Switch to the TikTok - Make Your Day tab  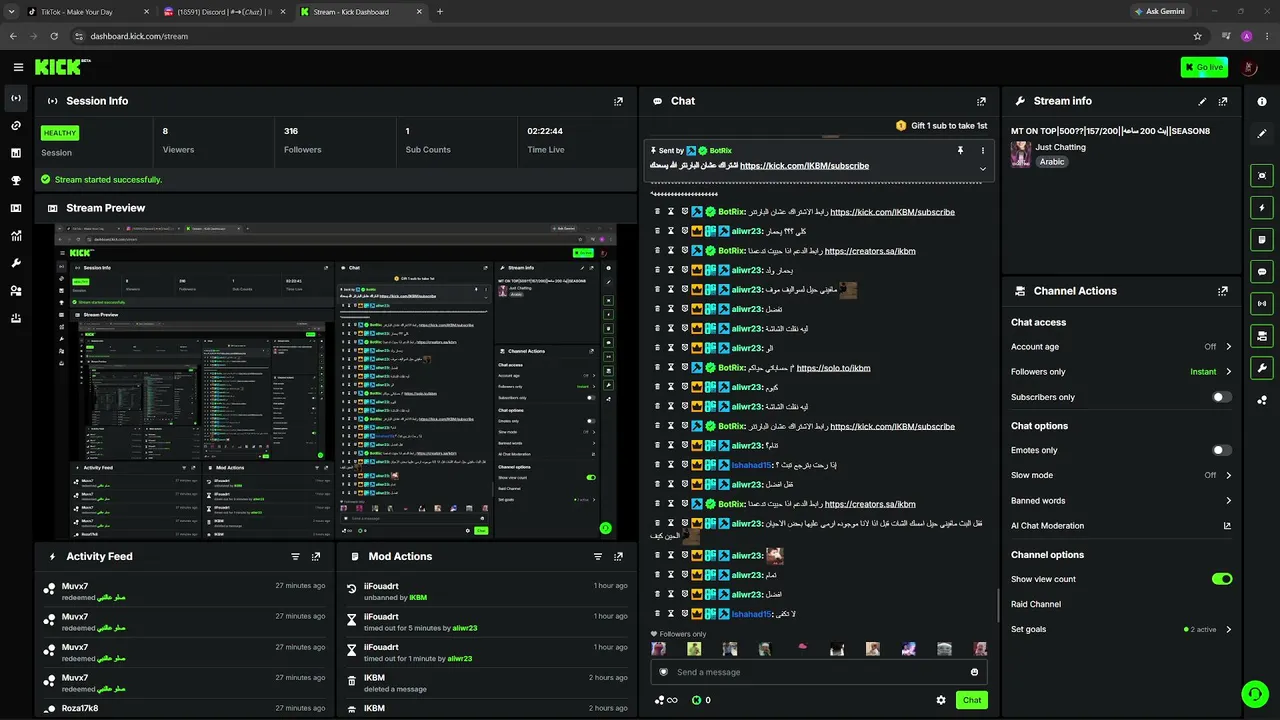(x=89, y=12)
